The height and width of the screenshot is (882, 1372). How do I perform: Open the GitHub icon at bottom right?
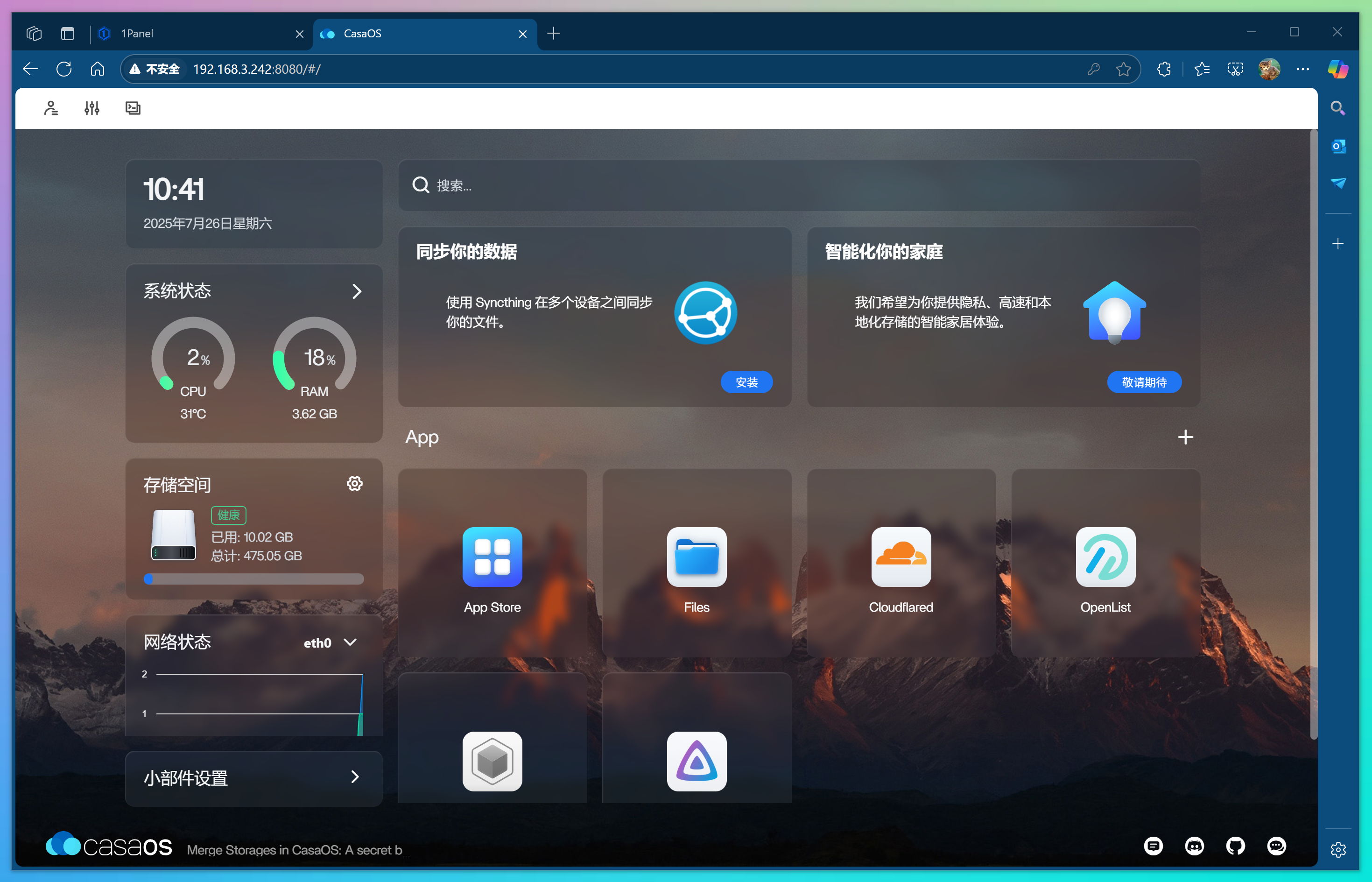pyautogui.click(x=1236, y=847)
